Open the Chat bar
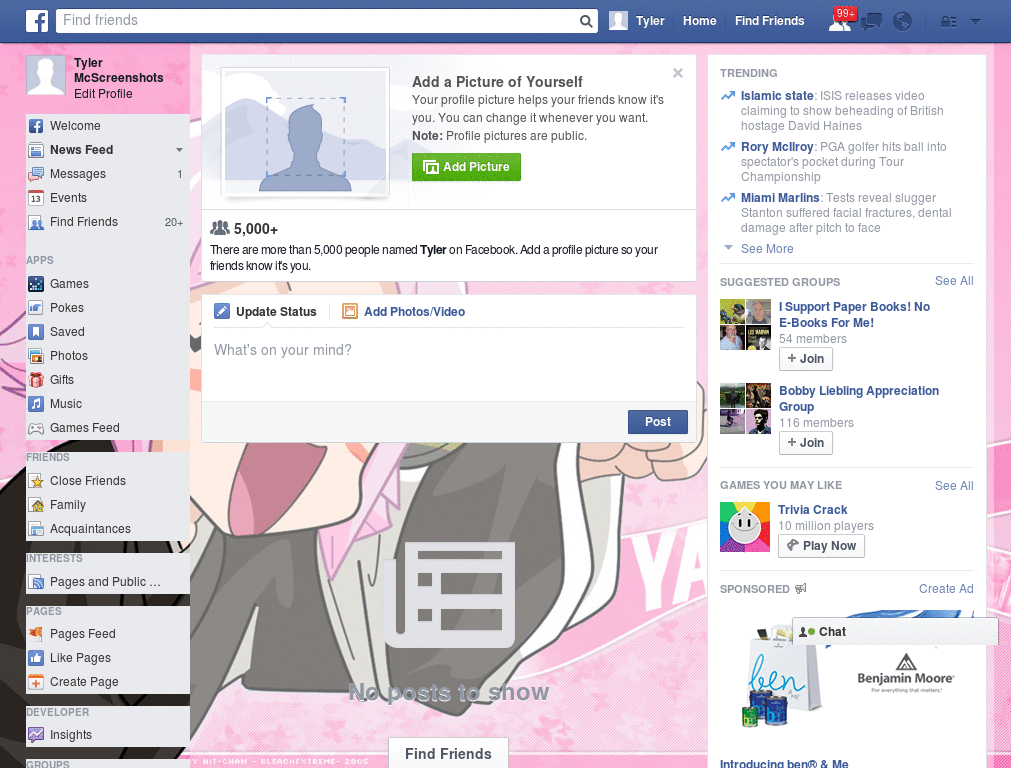Viewport: 1024px width, 768px height. (895, 632)
